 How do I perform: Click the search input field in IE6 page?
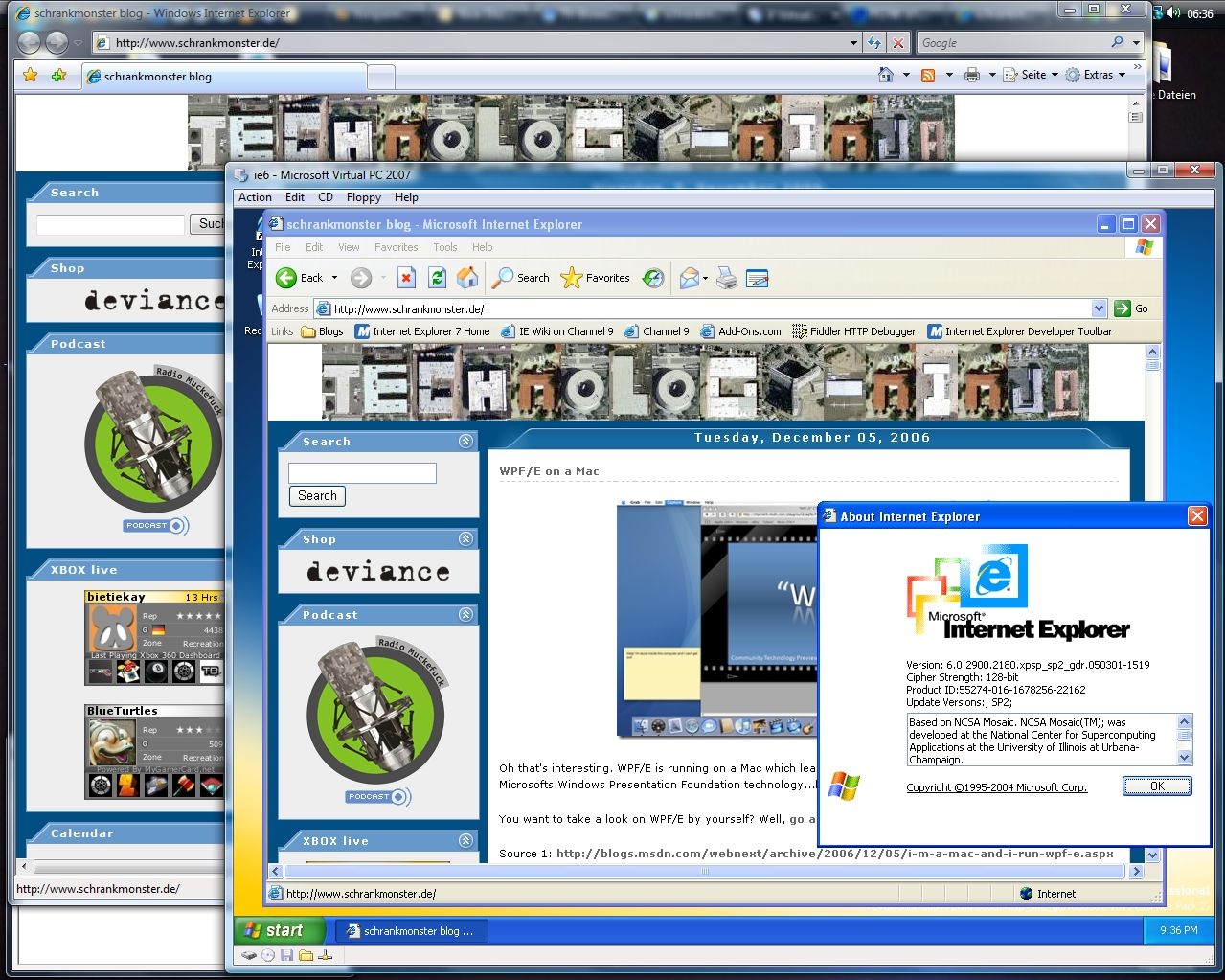(362, 473)
